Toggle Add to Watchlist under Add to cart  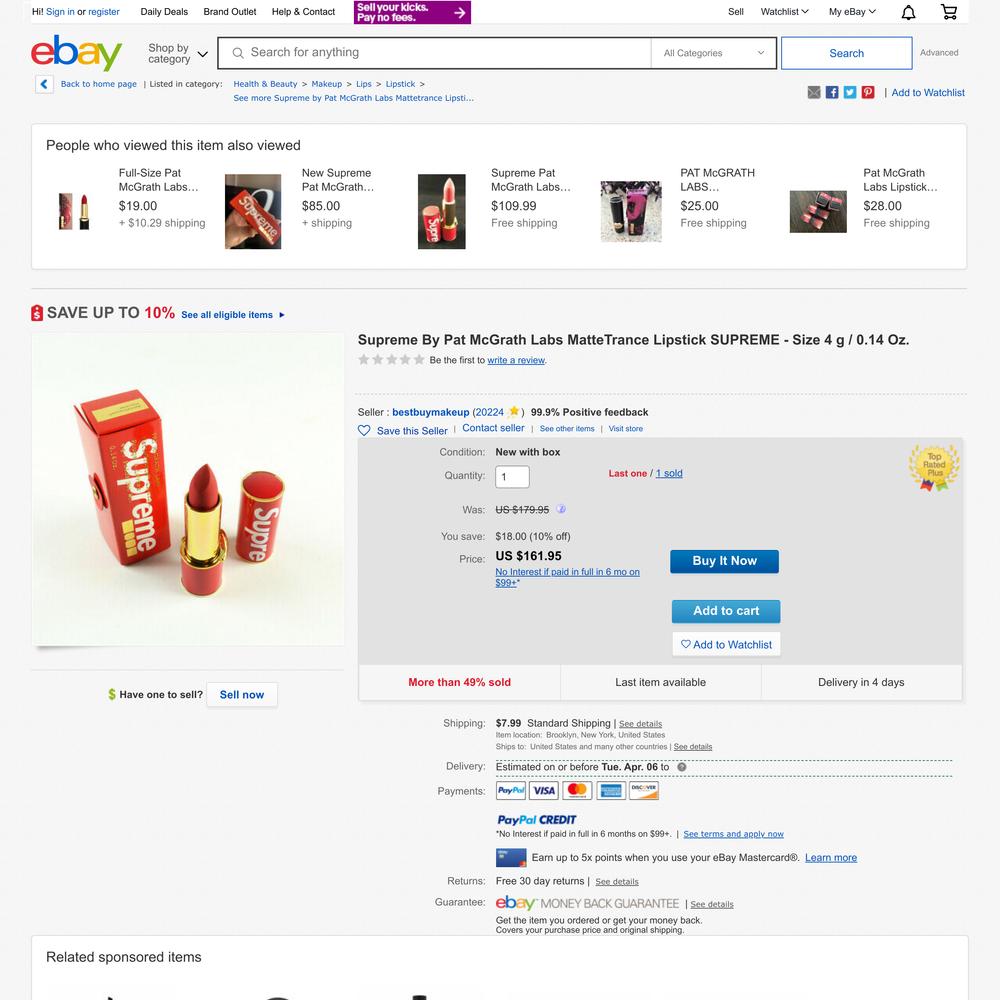pos(726,644)
